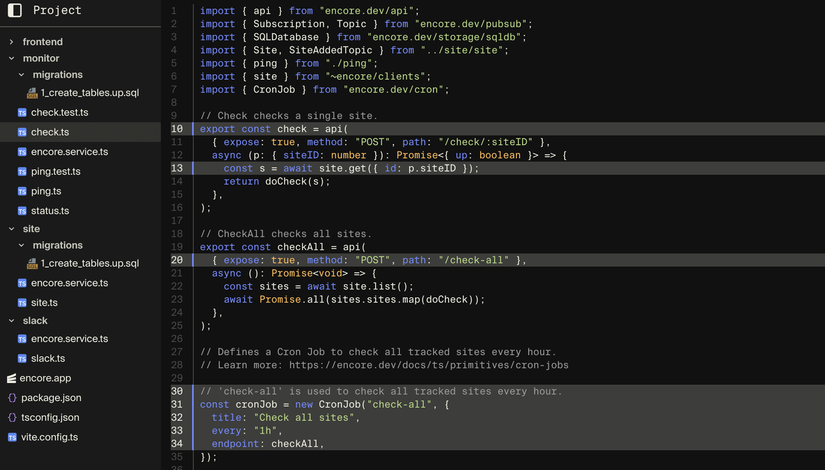Click the braces icon next to tsconfig.json
Image resolution: width=825 pixels, height=470 pixels.
[12, 417]
